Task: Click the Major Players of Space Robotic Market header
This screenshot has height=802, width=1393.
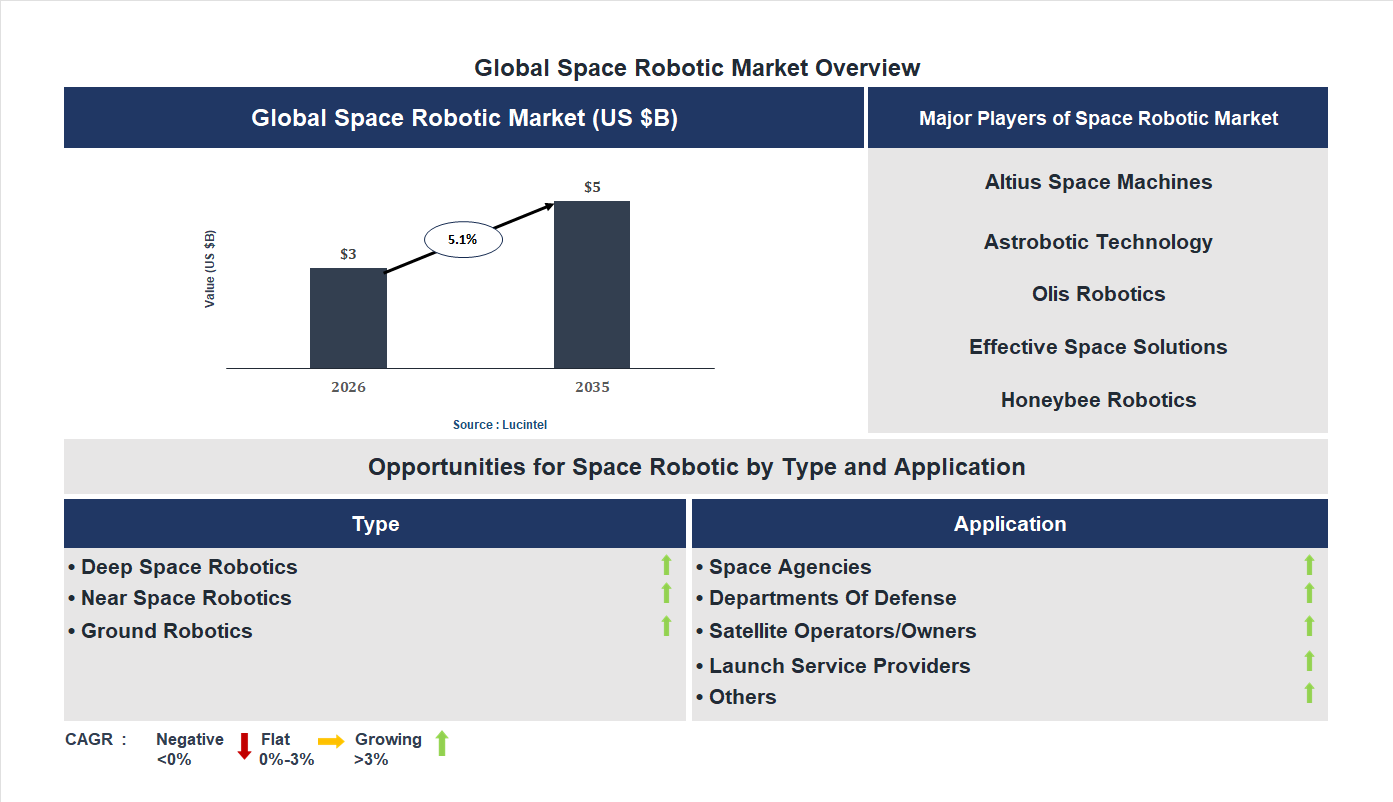Action: [1098, 118]
